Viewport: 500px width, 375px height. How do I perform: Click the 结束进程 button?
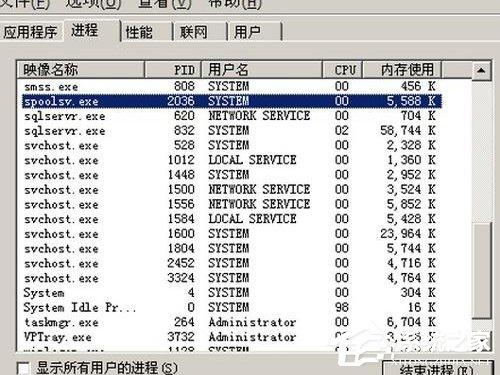point(437,368)
